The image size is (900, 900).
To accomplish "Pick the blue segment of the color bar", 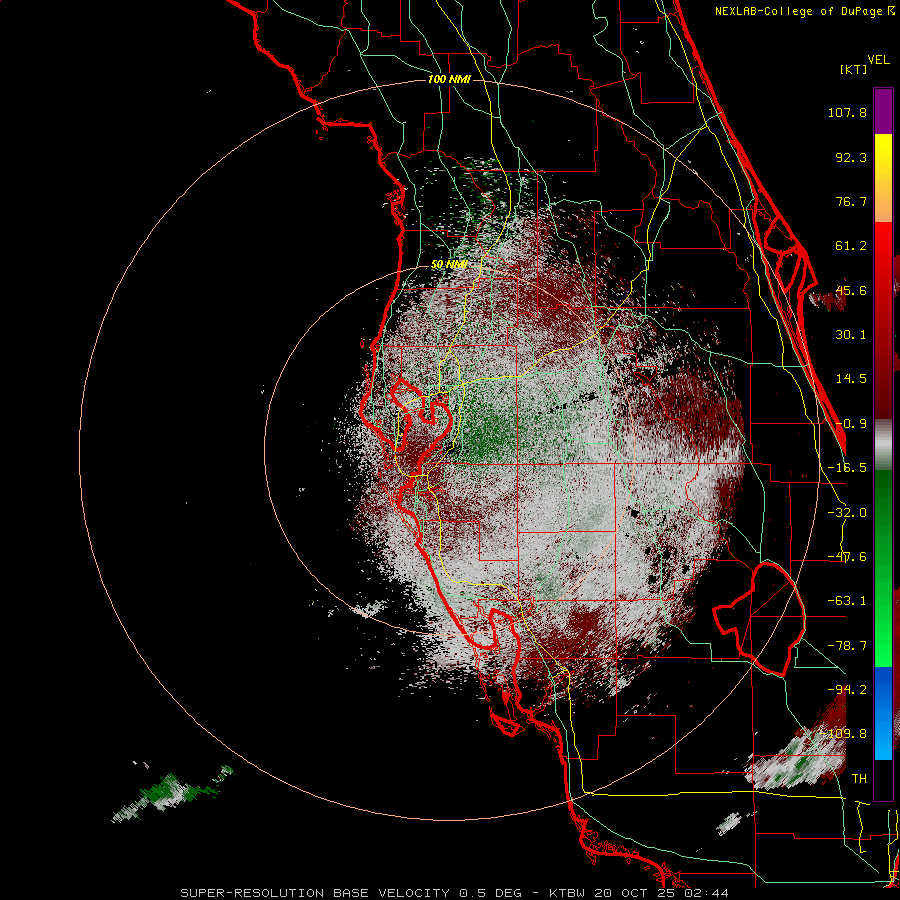I will [x=883, y=713].
